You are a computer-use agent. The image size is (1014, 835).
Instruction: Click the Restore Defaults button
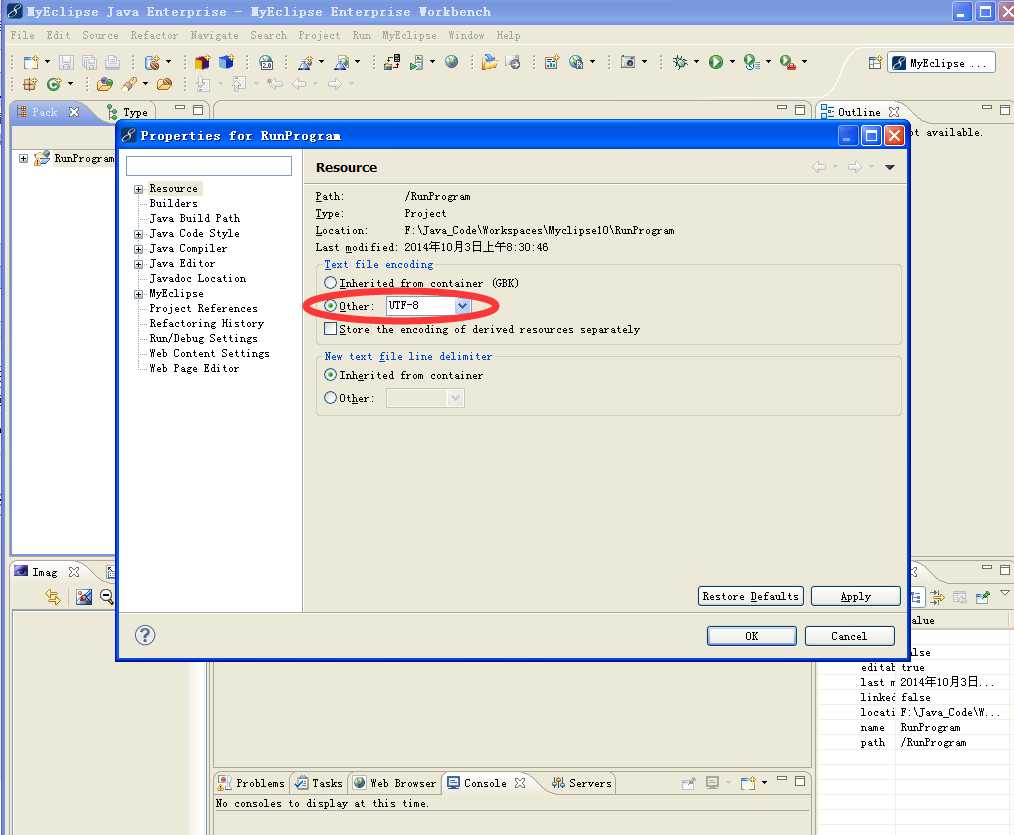click(x=750, y=596)
